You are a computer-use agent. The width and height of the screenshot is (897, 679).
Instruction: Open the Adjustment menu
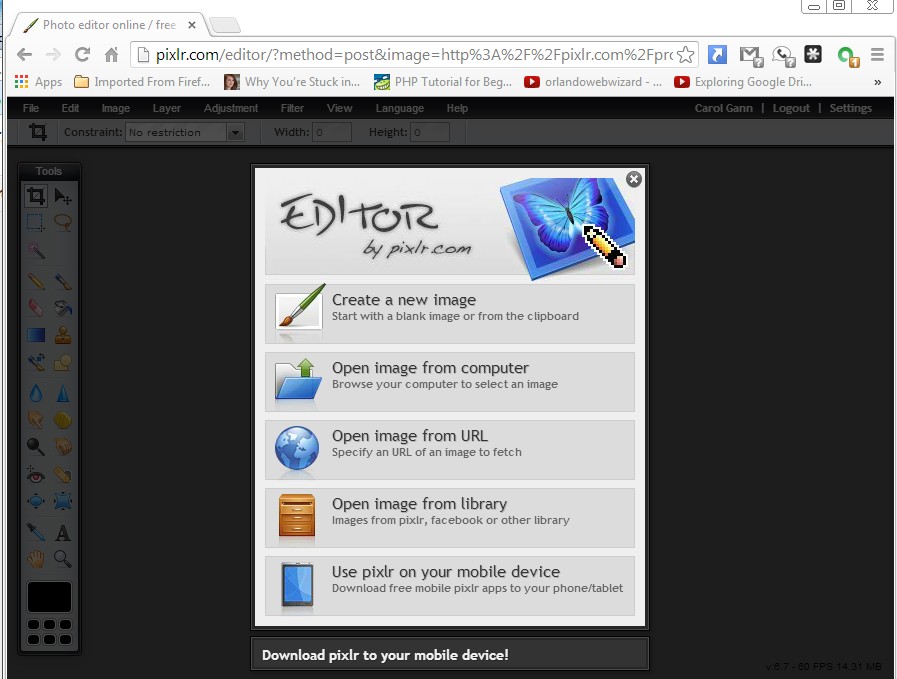click(231, 108)
